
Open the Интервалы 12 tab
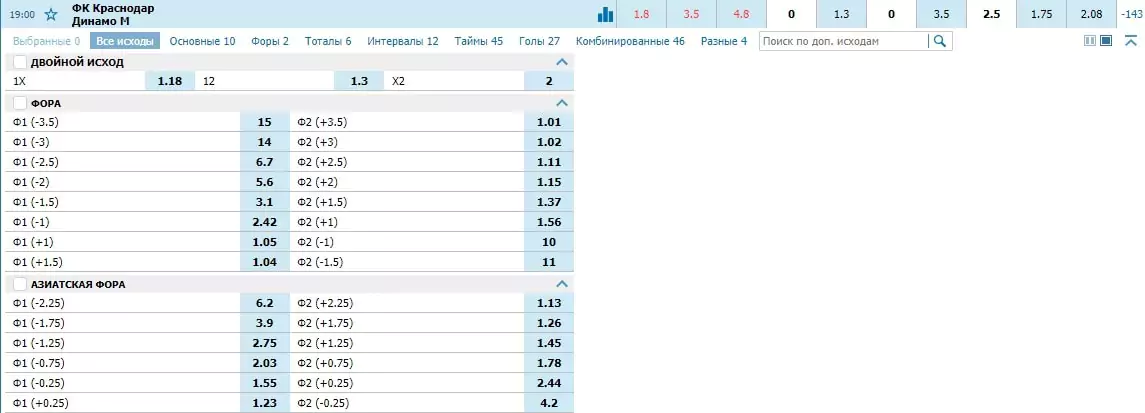pyautogui.click(x=403, y=41)
